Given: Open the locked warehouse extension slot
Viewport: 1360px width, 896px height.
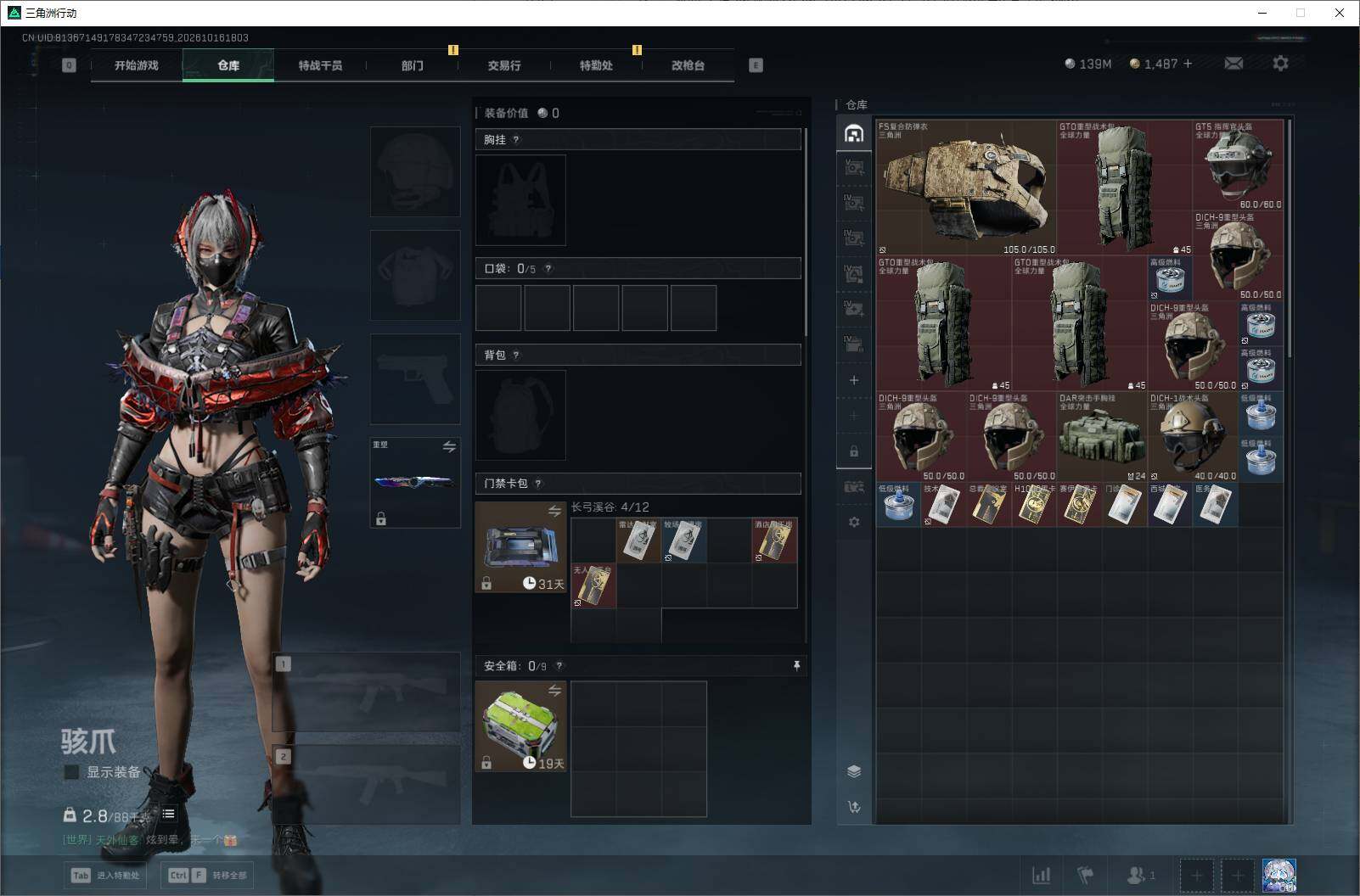Looking at the screenshot, I should [854, 451].
